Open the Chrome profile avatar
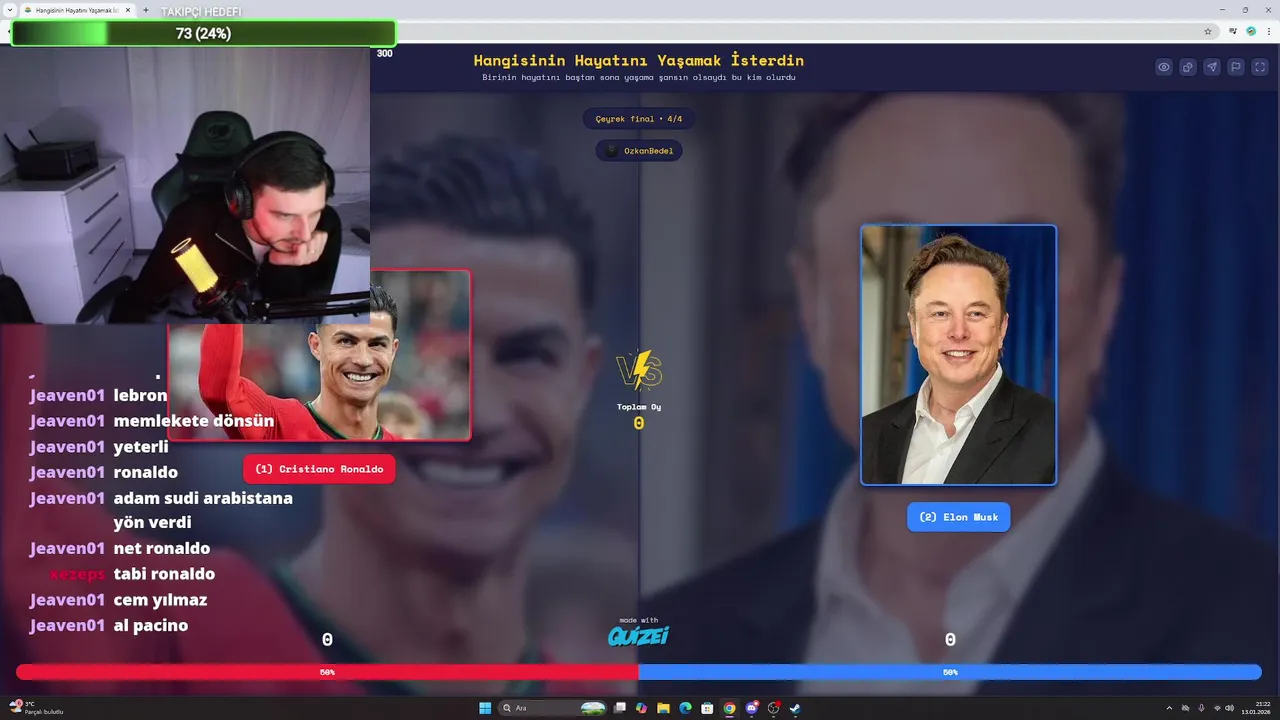1280x720 pixels. coord(1251,31)
